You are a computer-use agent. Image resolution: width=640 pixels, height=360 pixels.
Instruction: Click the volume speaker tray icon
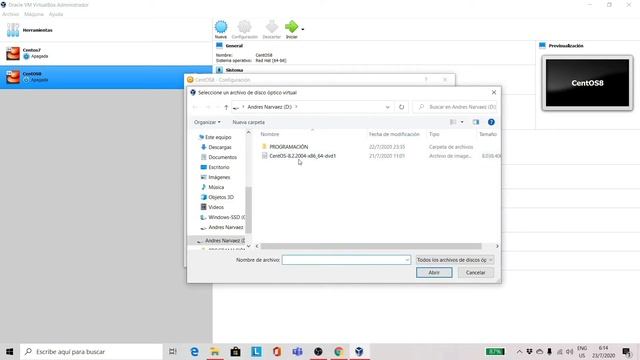point(569,351)
